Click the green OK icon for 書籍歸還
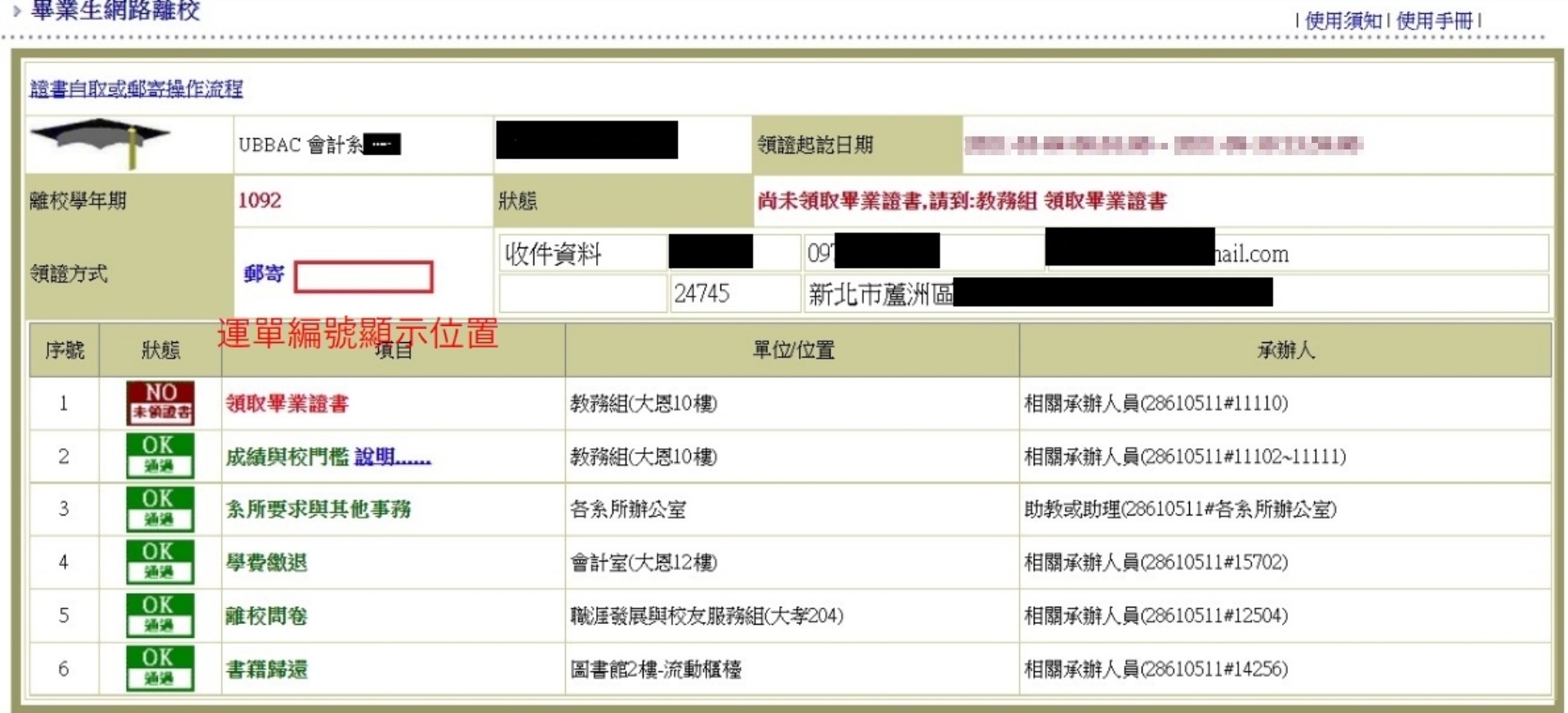Image resolution: width=1568 pixels, height=713 pixels. [x=160, y=668]
